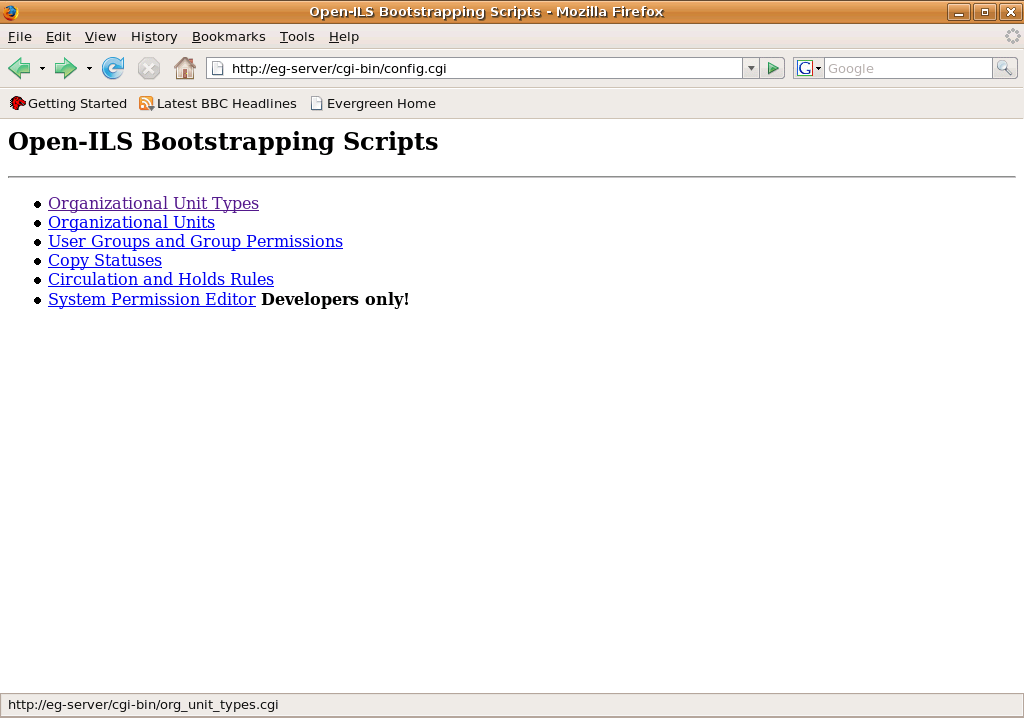
Task: Open the Edit menu
Action: click(x=58, y=37)
